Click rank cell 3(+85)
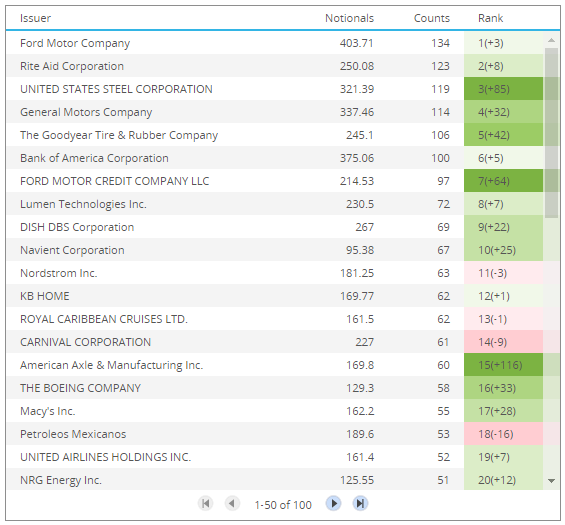565x525 pixels. (503, 89)
